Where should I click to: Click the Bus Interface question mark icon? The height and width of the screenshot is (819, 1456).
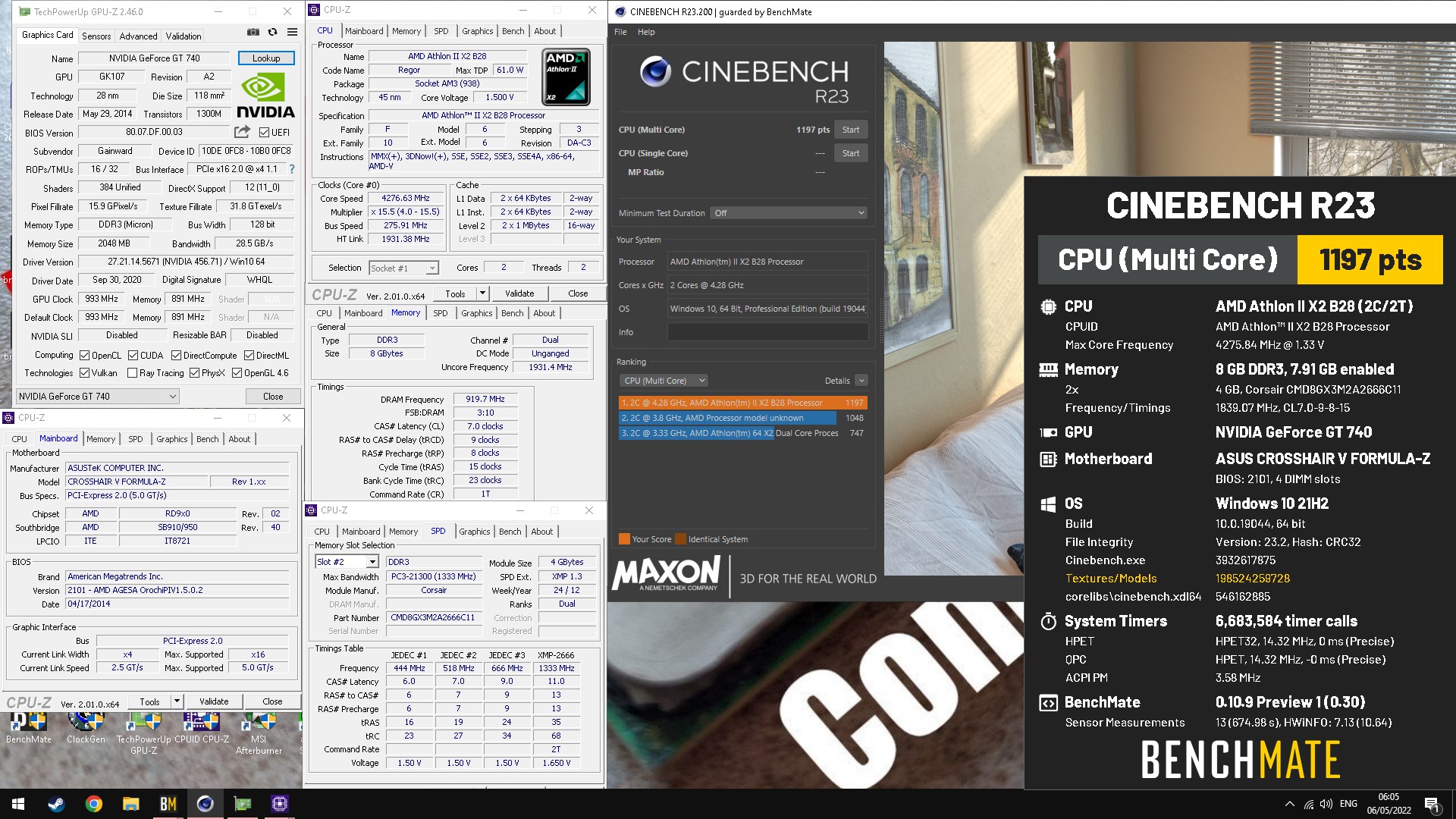coord(292,169)
